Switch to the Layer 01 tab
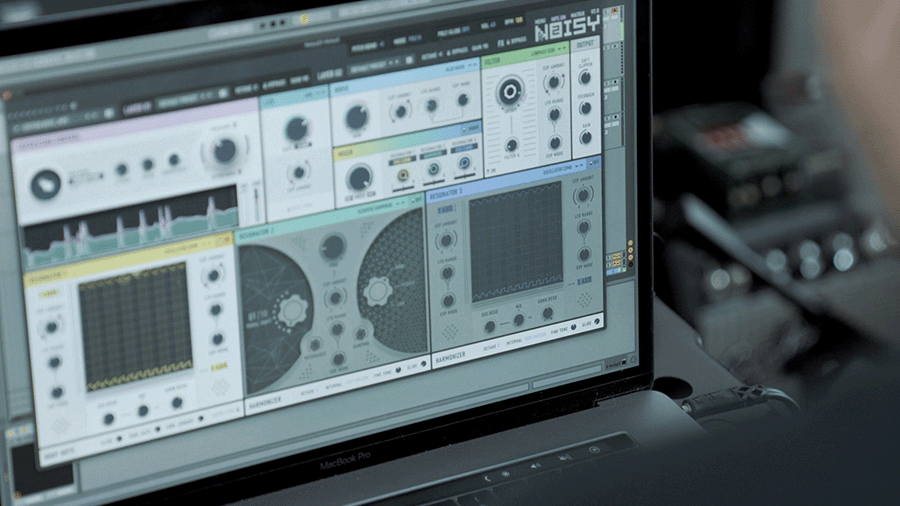 click(x=137, y=108)
